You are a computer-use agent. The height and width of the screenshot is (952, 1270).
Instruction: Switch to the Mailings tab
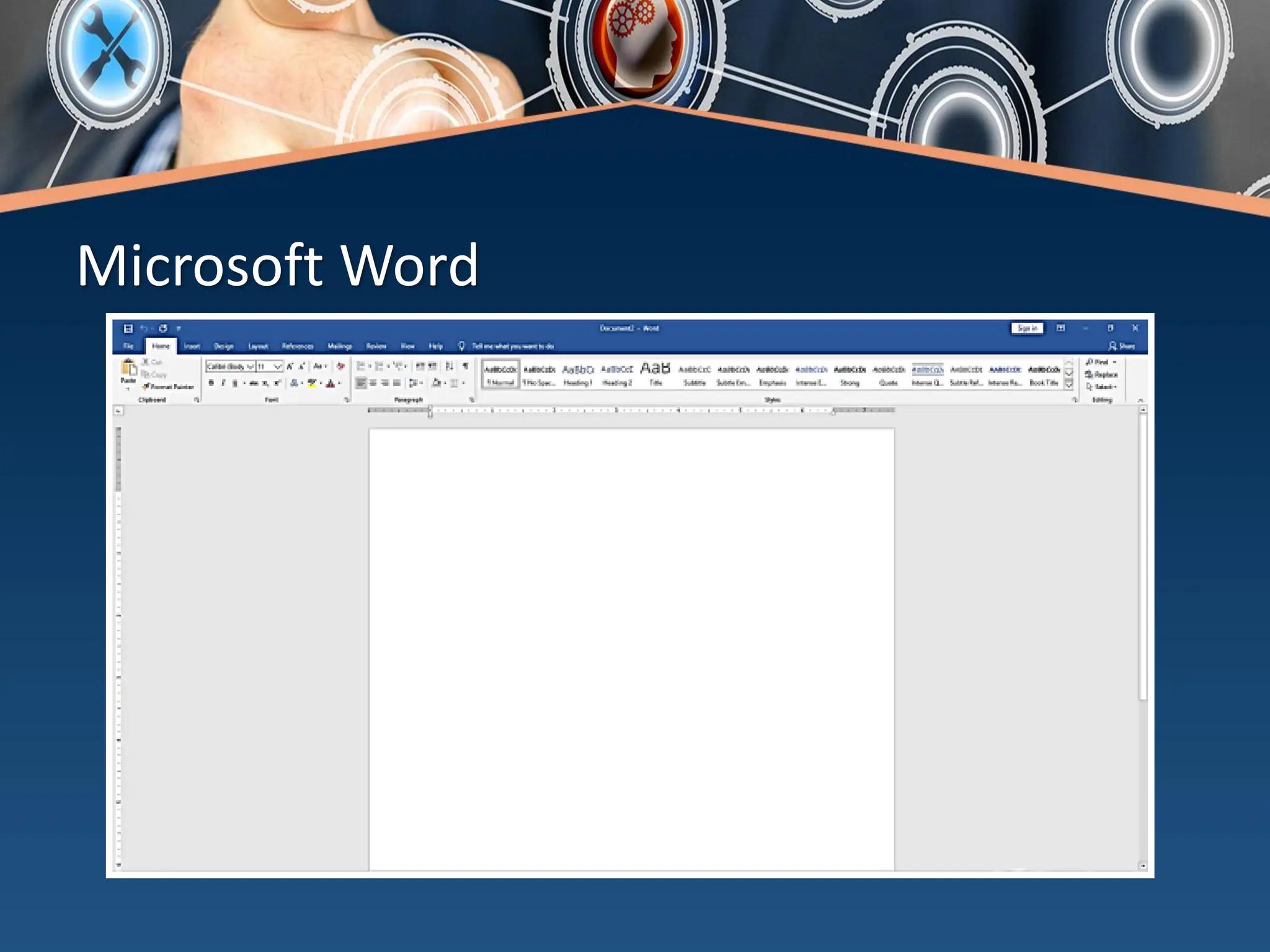[340, 346]
